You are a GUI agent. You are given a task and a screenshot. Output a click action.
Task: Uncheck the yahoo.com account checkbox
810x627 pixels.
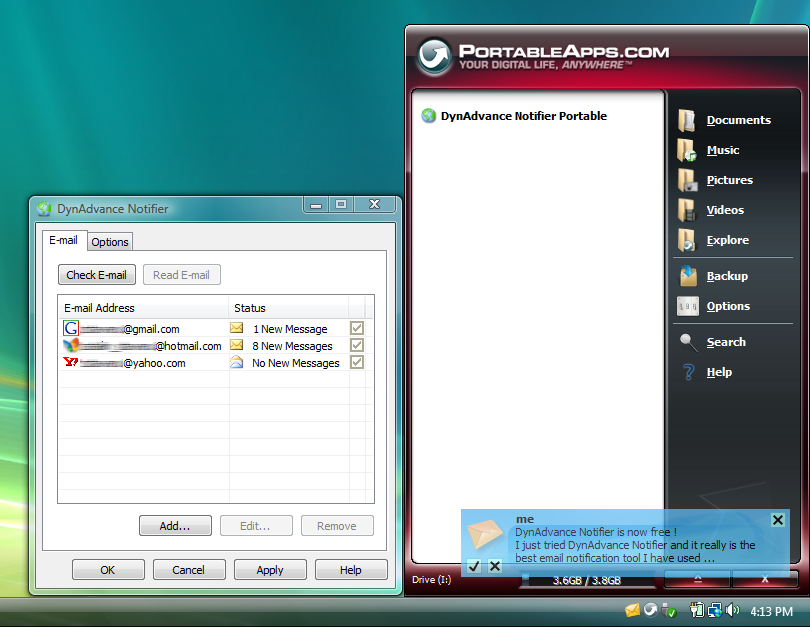pyautogui.click(x=356, y=362)
